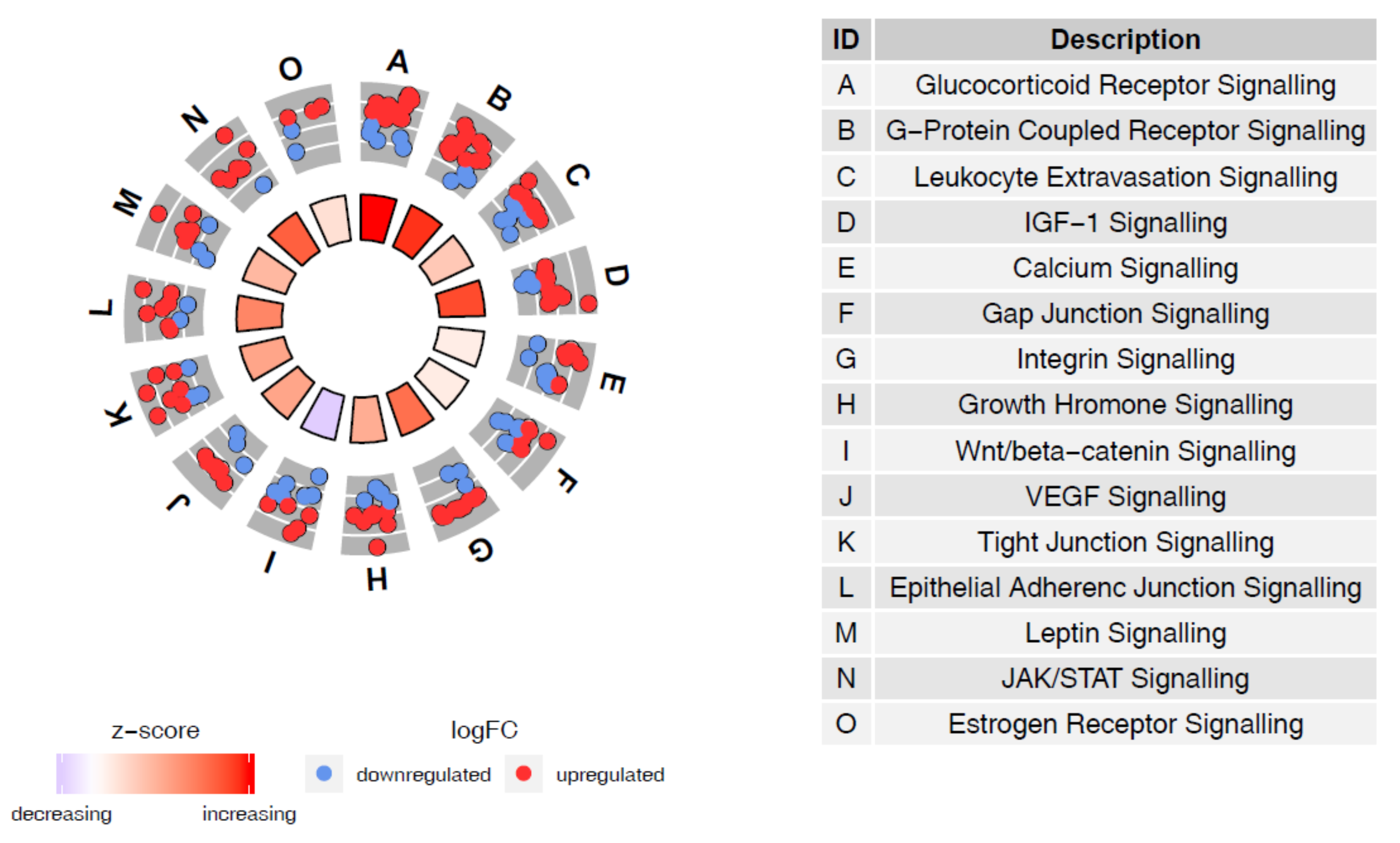Click the blue downregulated legend dot
The image size is (1400, 843).
(324, 773)
